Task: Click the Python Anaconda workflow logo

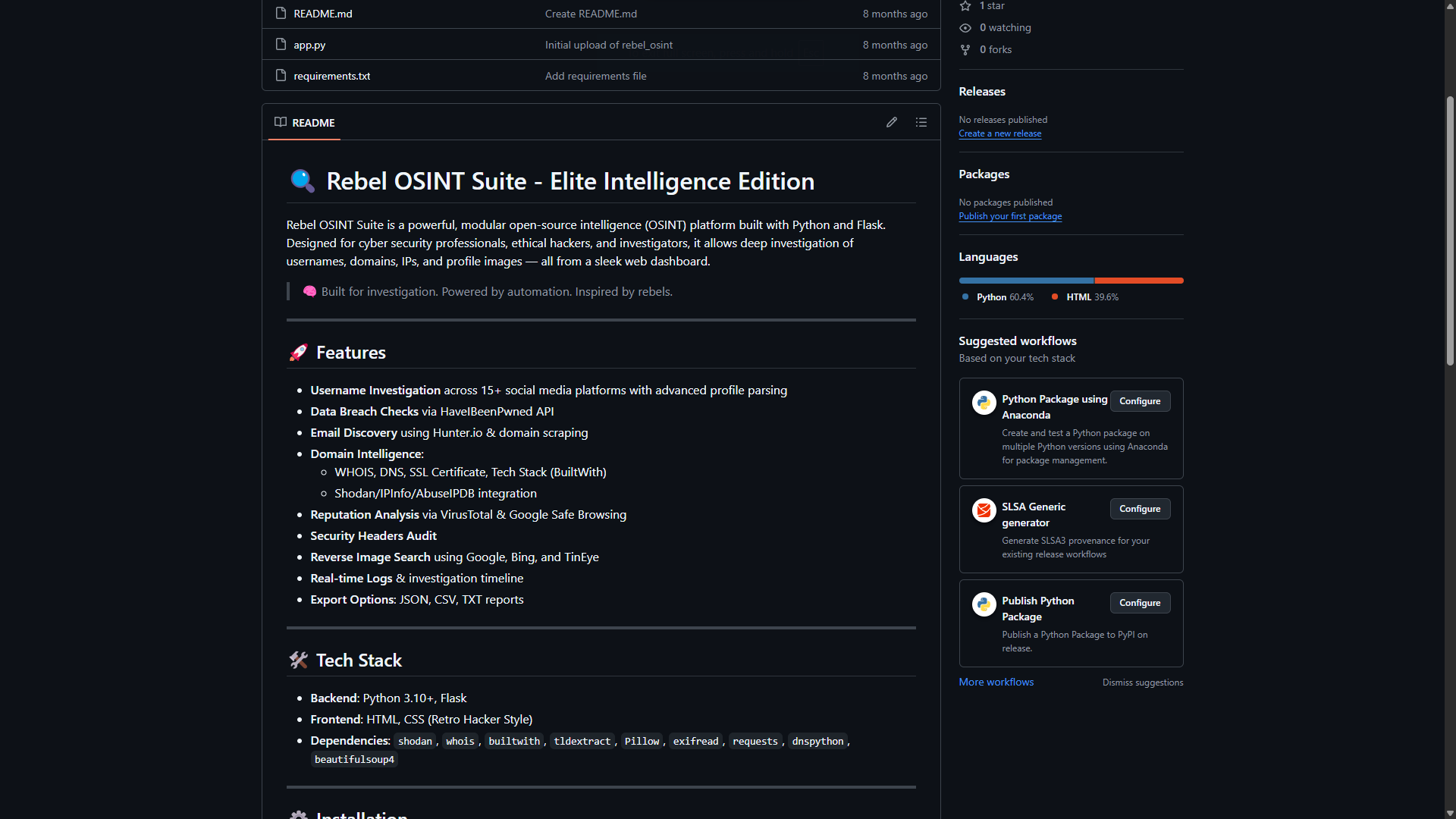Action: point(984,403)
